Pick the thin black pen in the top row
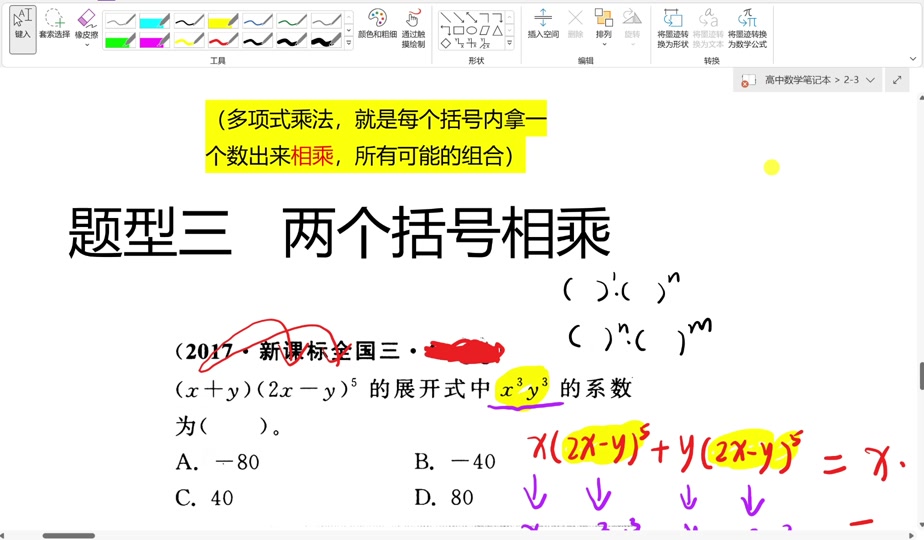 pos(189,22)
